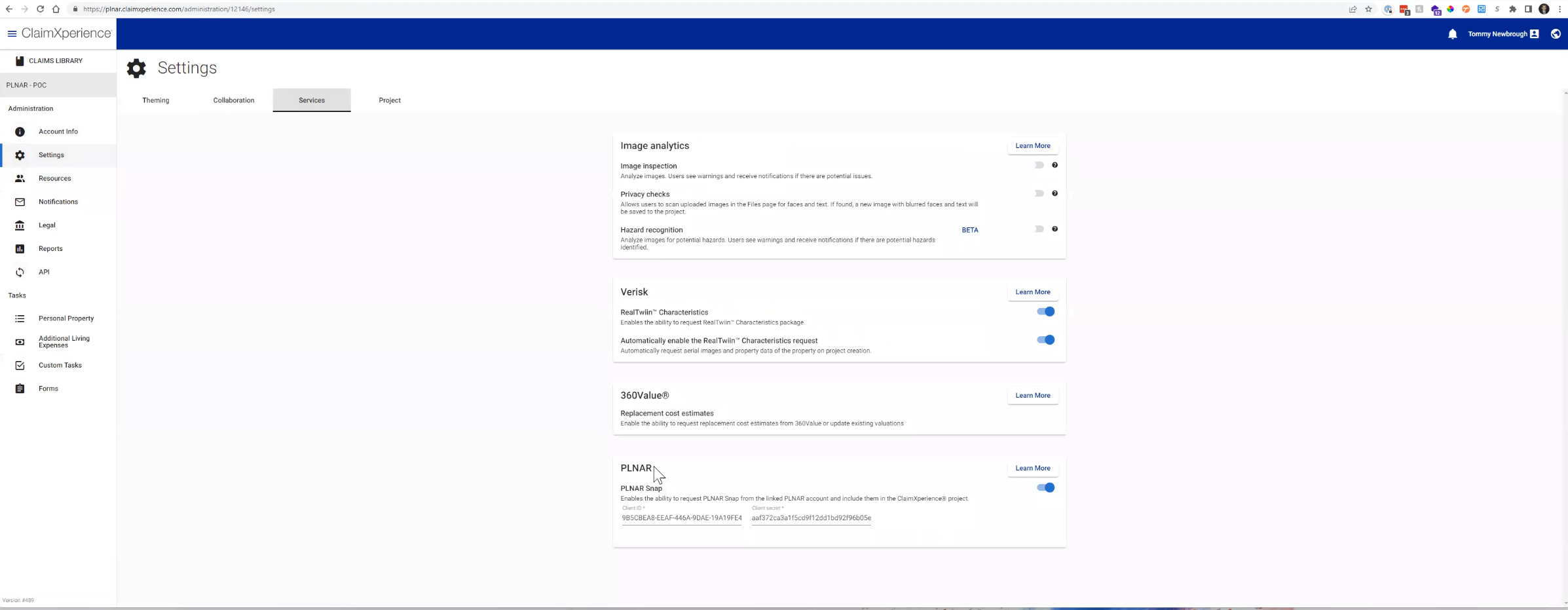Open the Project tab
This screenshot has width=1568, height=610.
(x=390, y=100)
